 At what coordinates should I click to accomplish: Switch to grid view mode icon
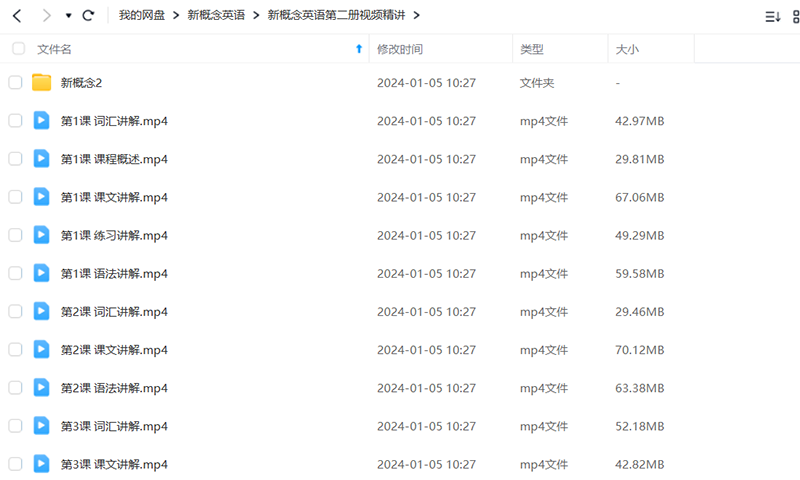[x=796, y=17]
